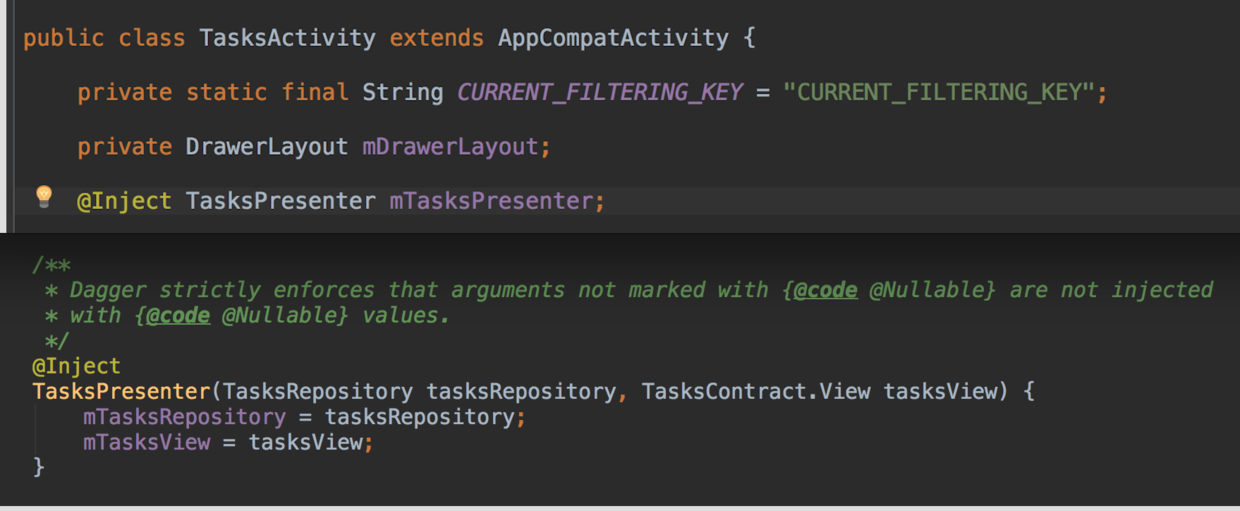Screen dimensions: 1240x511
Task: Click the purple mTasksView field assignment
Action: pyautogui.click(x=147, y=442)
